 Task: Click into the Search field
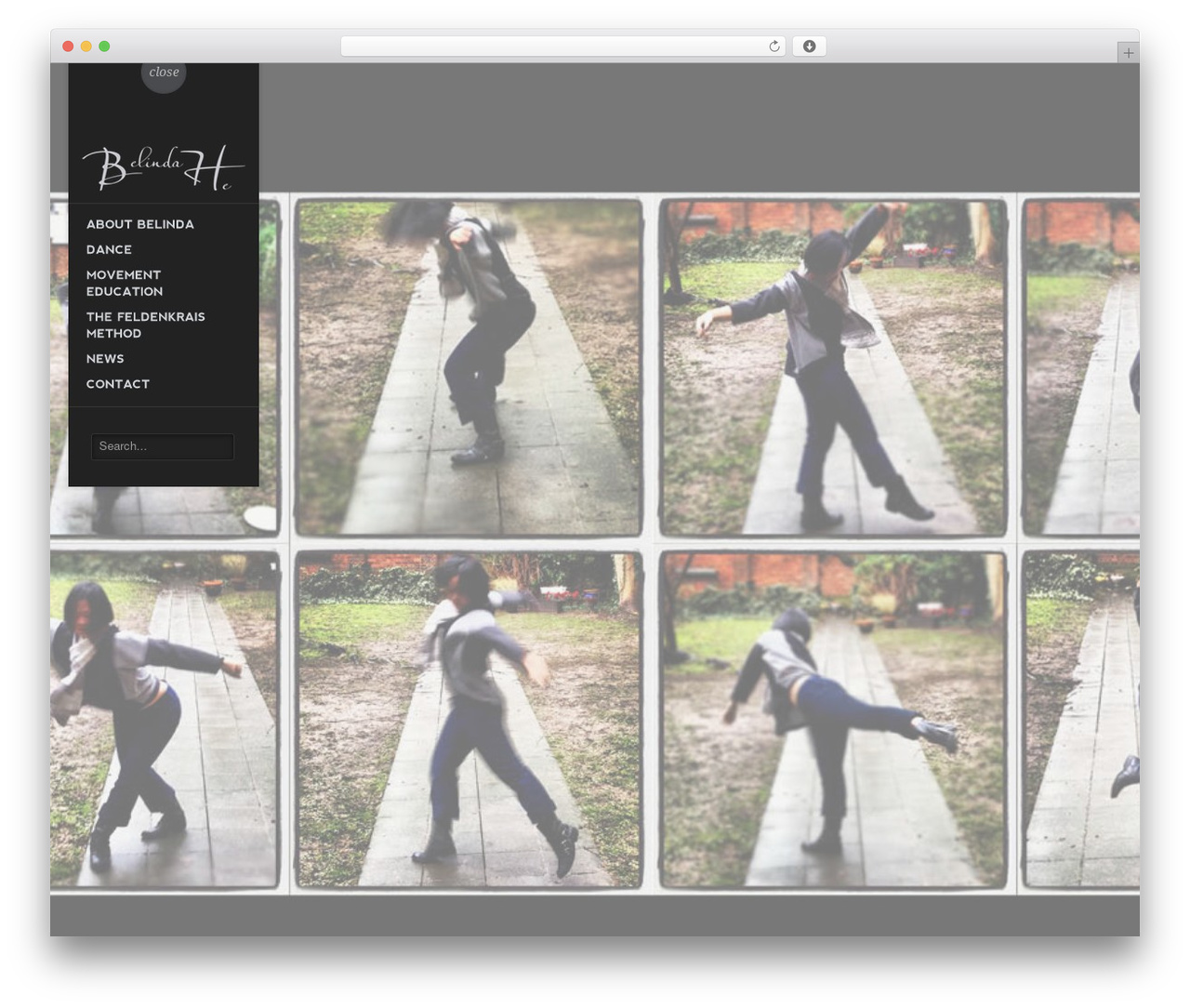tap(163, 446)
